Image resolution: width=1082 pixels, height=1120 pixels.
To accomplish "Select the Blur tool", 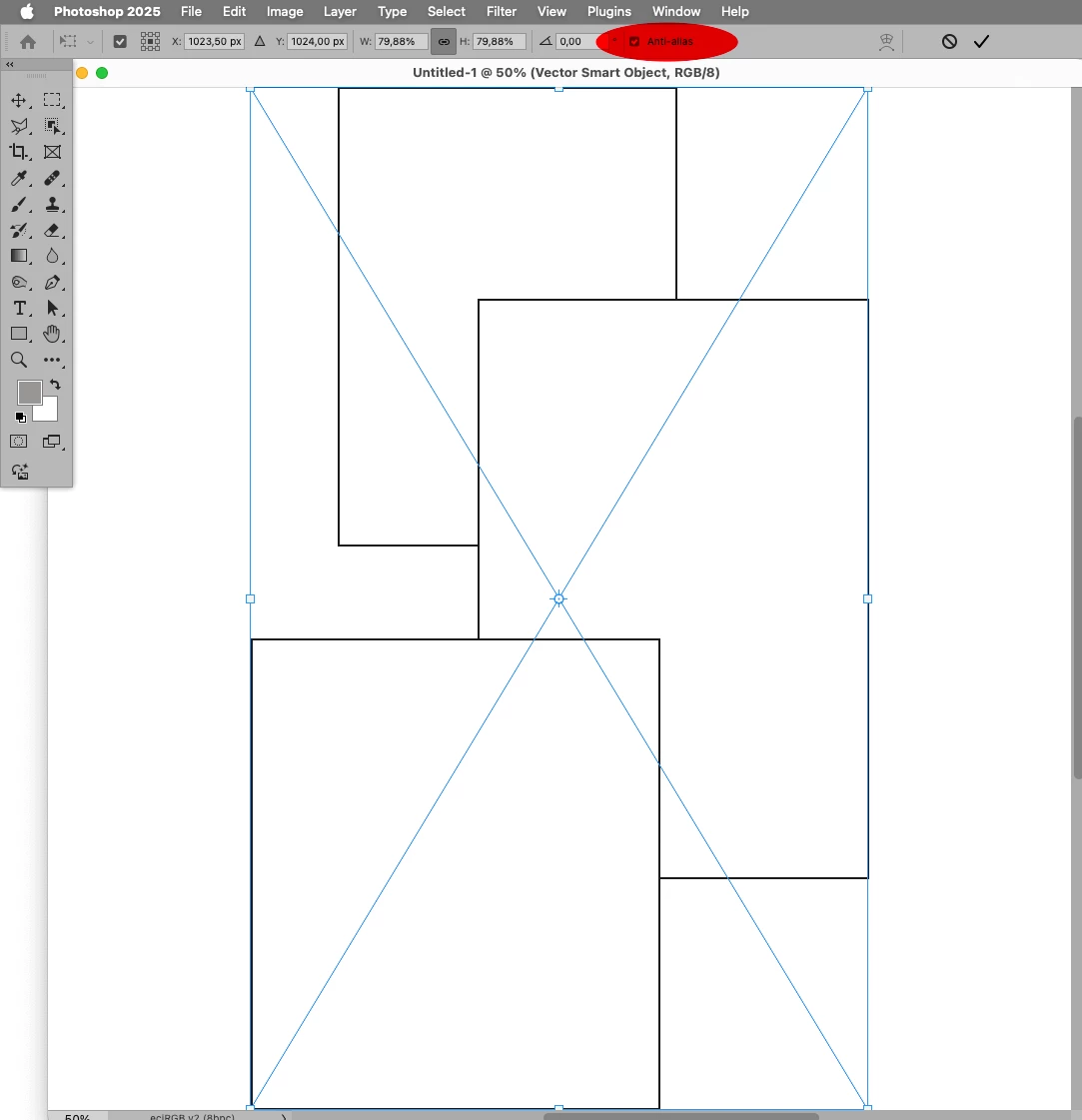I will 52,256.
